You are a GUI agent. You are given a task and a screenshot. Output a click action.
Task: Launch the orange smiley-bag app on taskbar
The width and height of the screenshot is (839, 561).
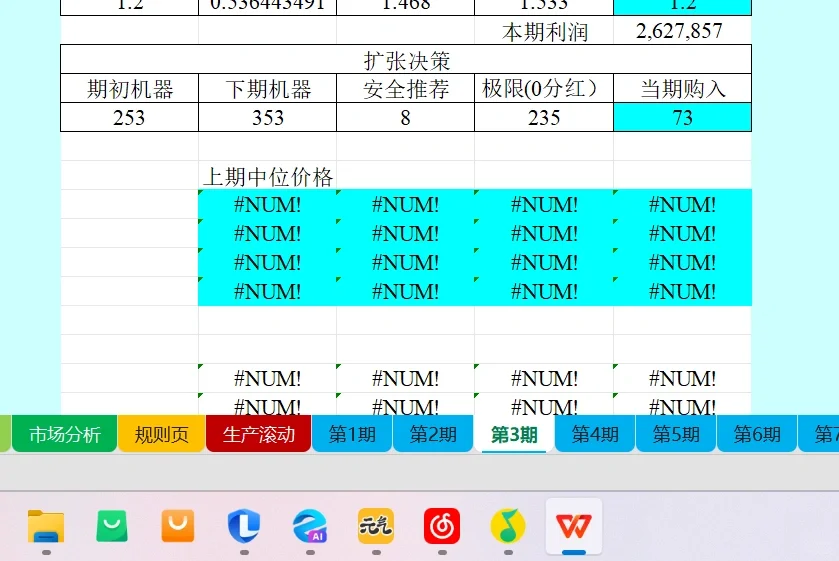pos(178,526)
